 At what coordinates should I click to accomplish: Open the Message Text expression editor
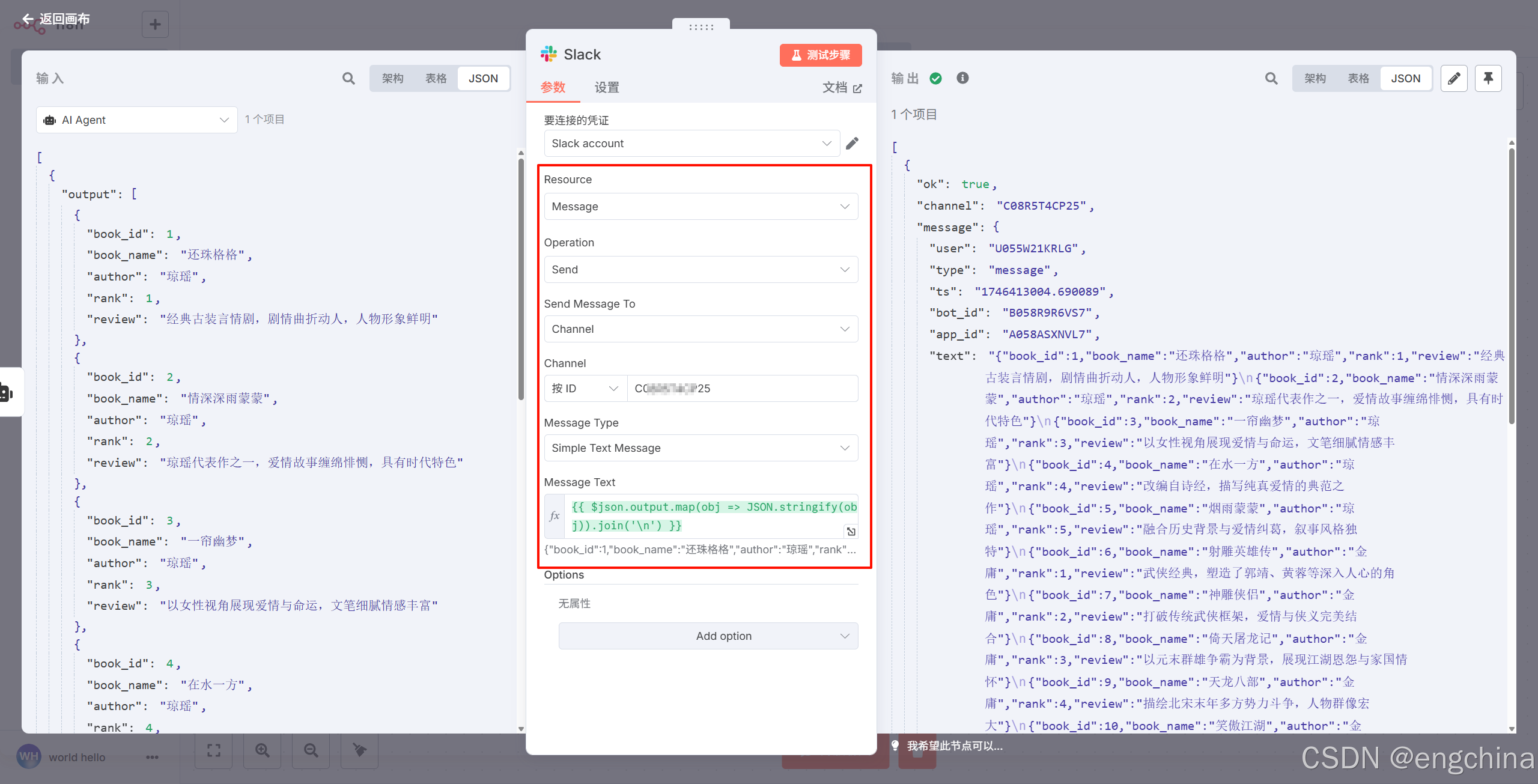tap(851, 531)
